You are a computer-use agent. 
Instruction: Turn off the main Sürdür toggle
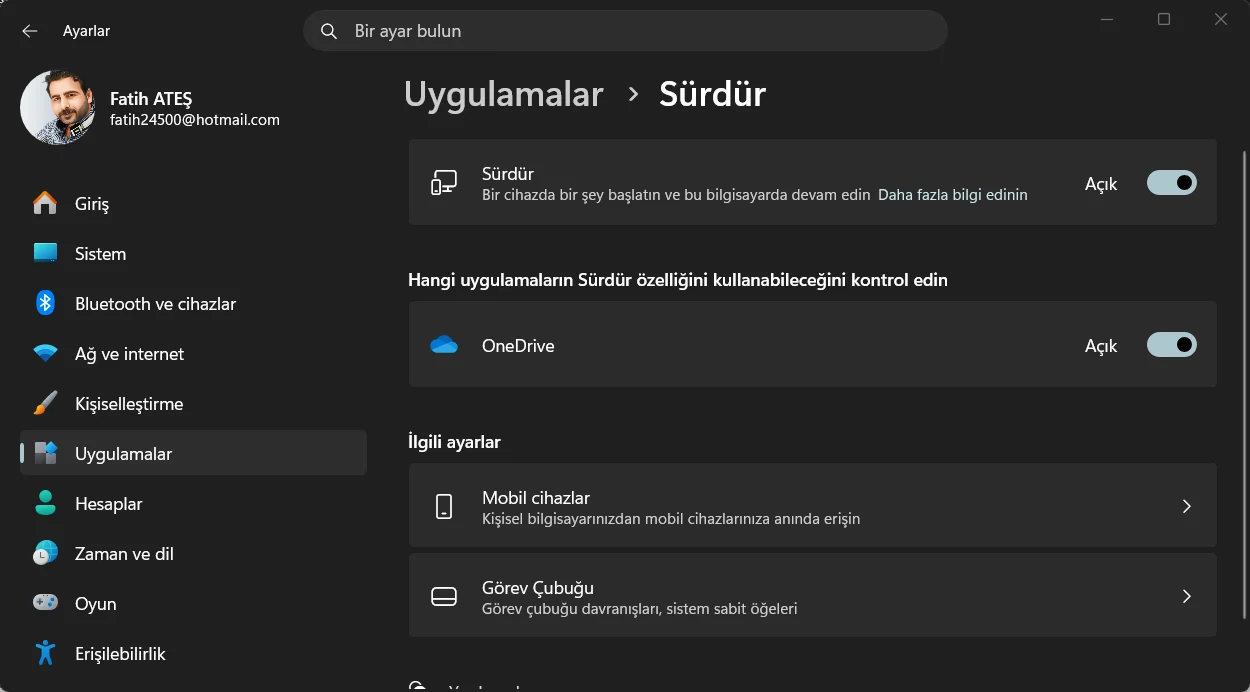point(1171,183)
